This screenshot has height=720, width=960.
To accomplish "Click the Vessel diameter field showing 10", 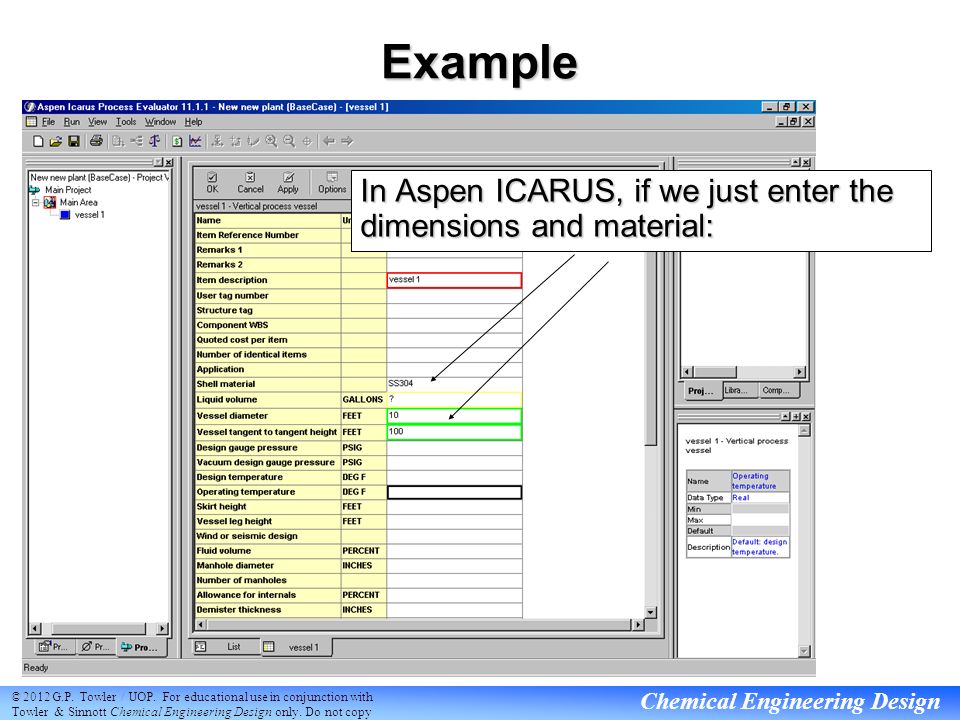I will tap(454, 416).
